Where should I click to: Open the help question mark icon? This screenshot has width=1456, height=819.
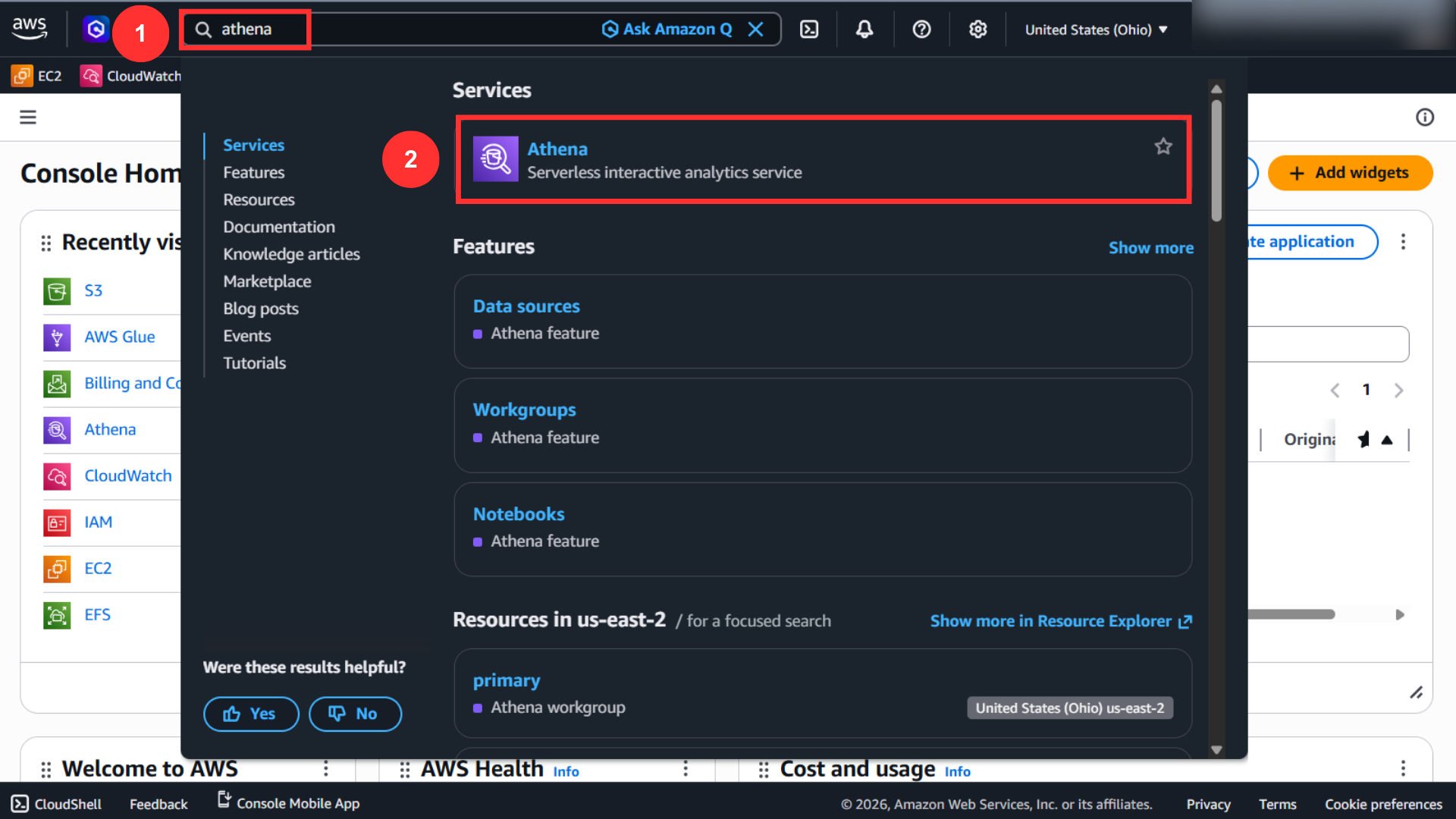[x=921, y=30]
